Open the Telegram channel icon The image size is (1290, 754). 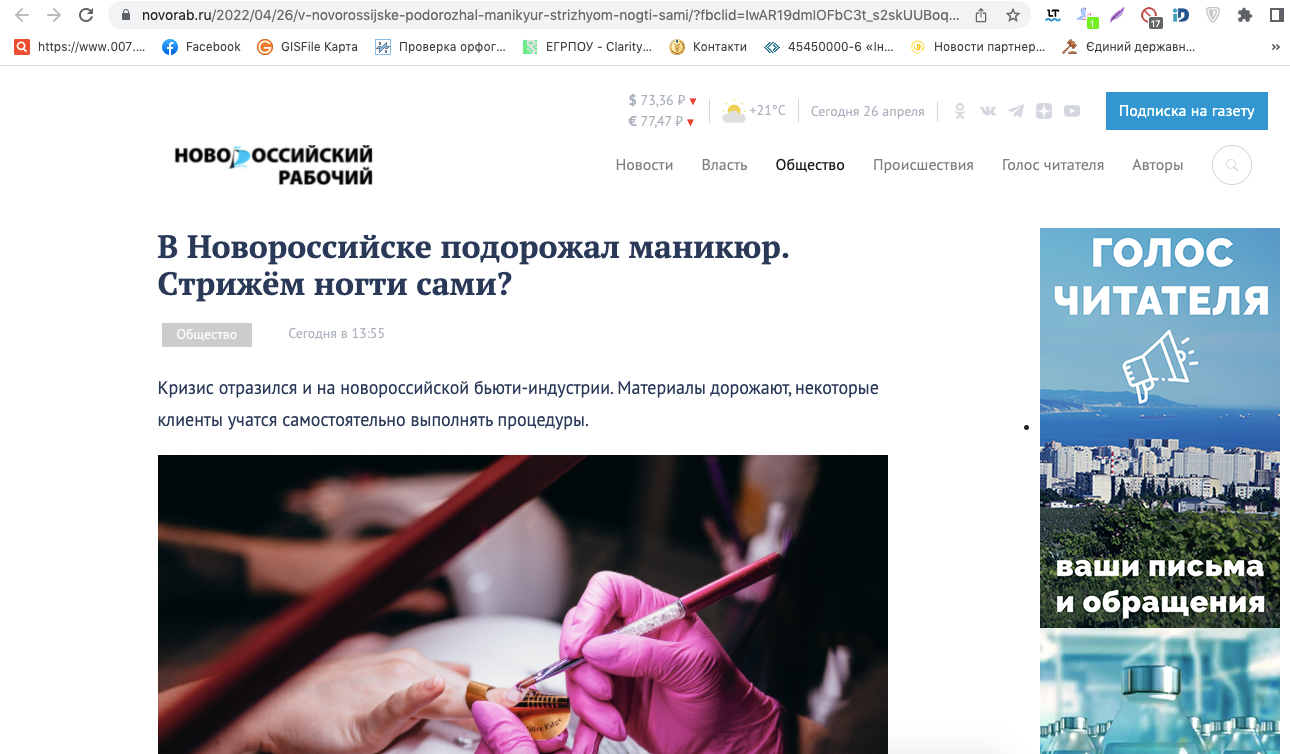(x=1016, y=111)
